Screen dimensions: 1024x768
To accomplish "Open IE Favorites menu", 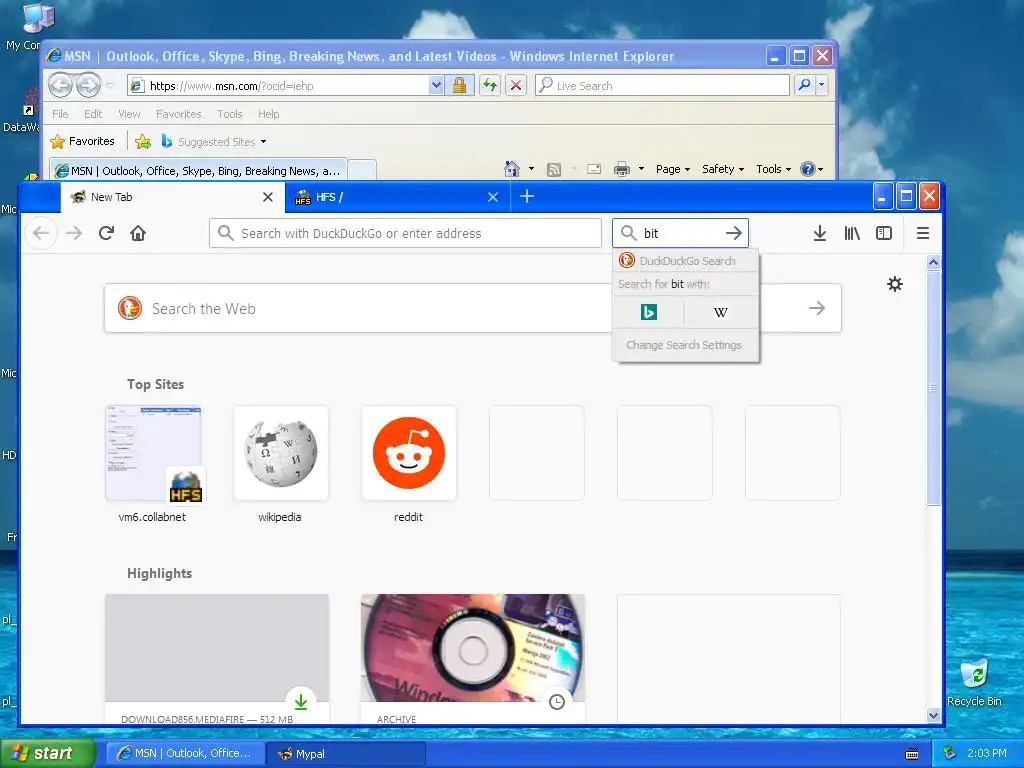I will click(x=178, y=114).
